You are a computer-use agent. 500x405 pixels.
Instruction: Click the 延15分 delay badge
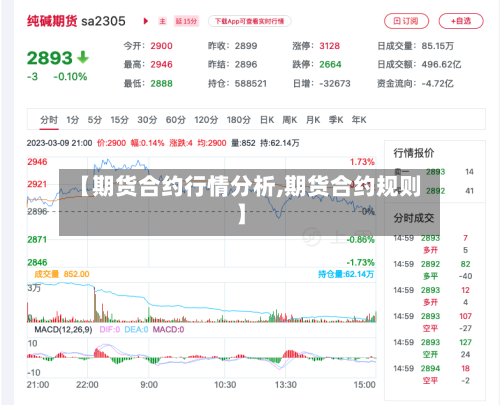tap(186, 21)
